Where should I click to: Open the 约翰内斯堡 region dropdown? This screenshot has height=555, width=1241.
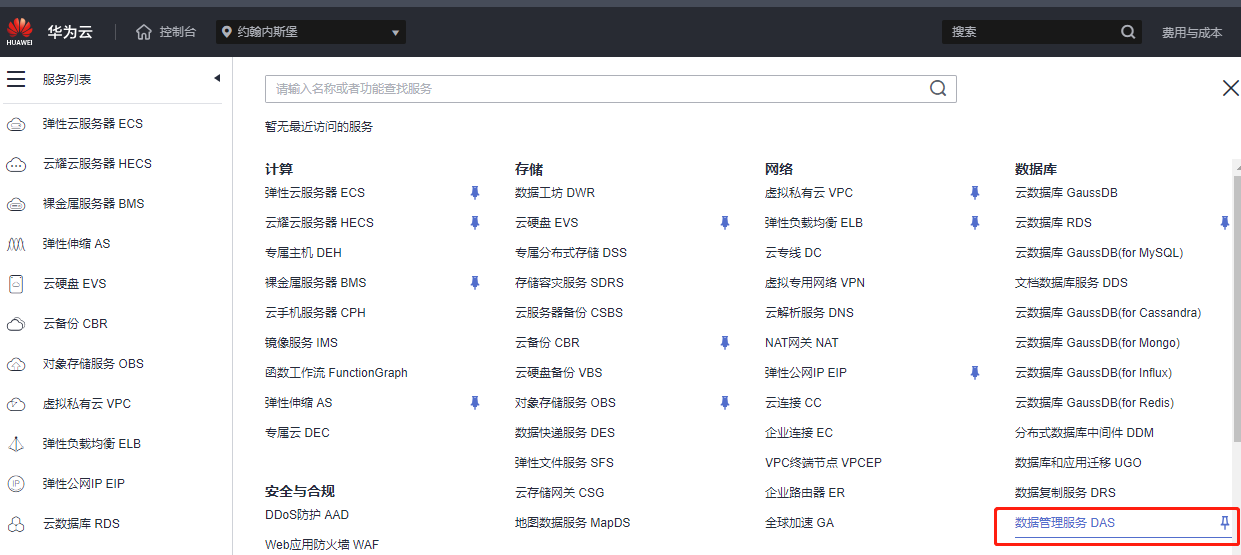point(311,32)
